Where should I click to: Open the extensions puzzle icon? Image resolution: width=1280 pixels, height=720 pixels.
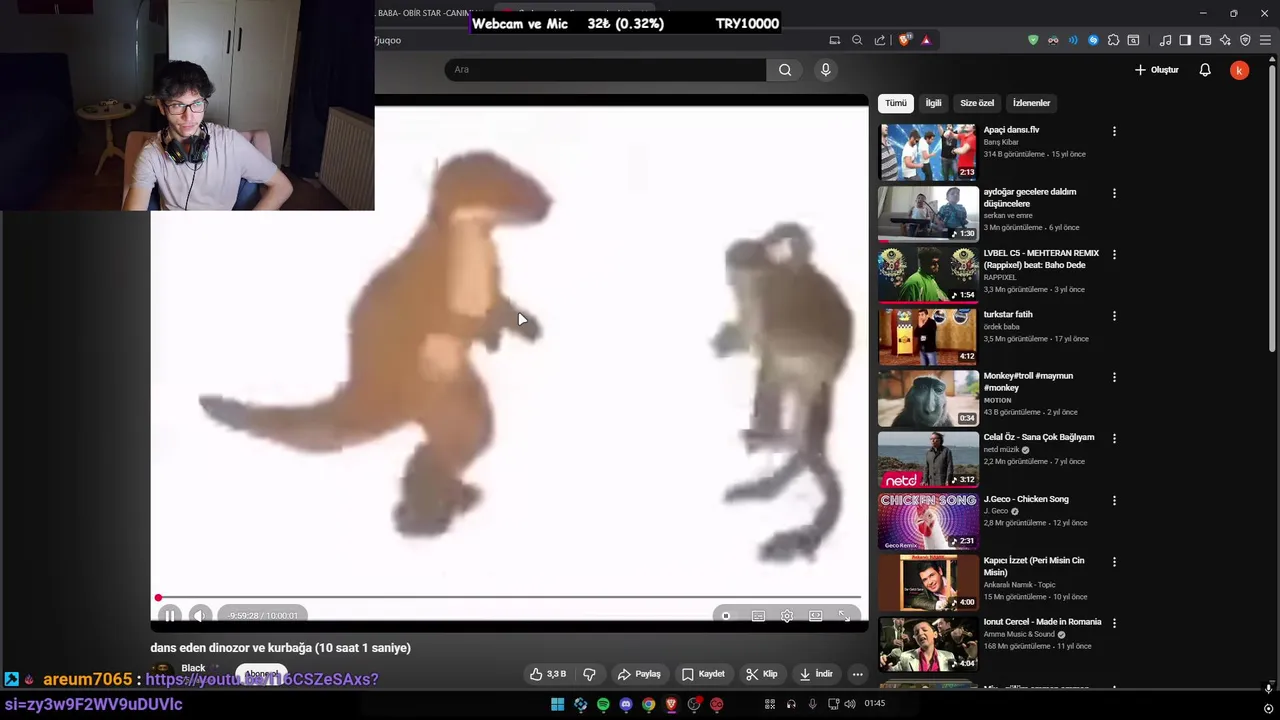(1113, 40)
